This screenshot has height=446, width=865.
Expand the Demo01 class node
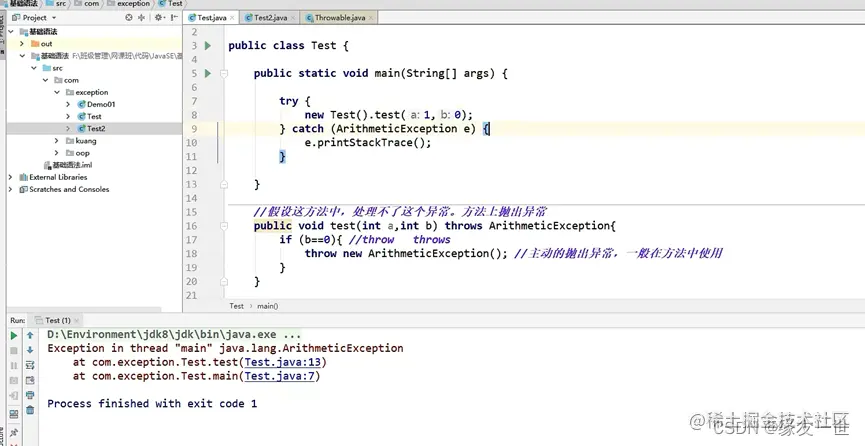click(68, 104)
